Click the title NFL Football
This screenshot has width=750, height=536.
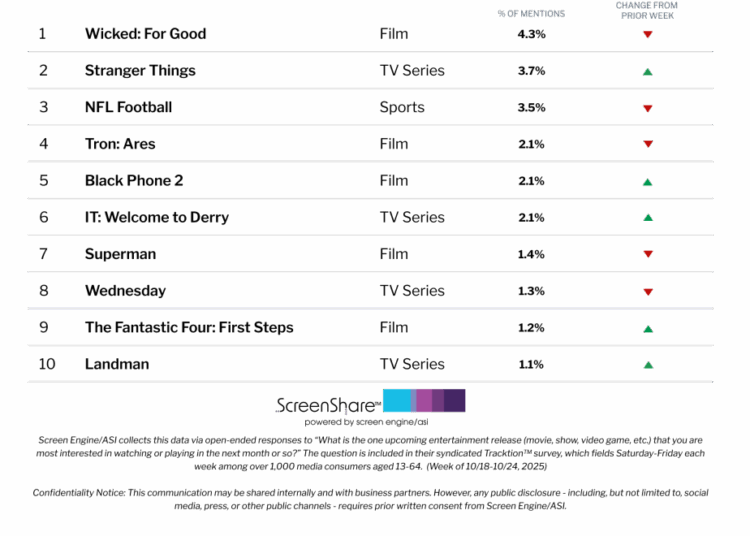(128, 107)
